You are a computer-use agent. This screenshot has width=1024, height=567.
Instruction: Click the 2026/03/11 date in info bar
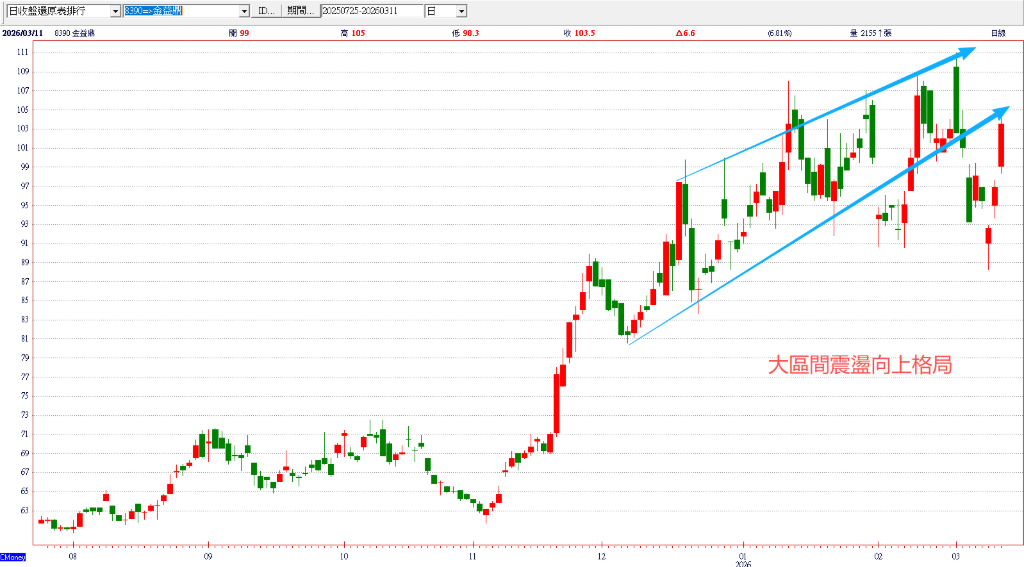point(21,33)
